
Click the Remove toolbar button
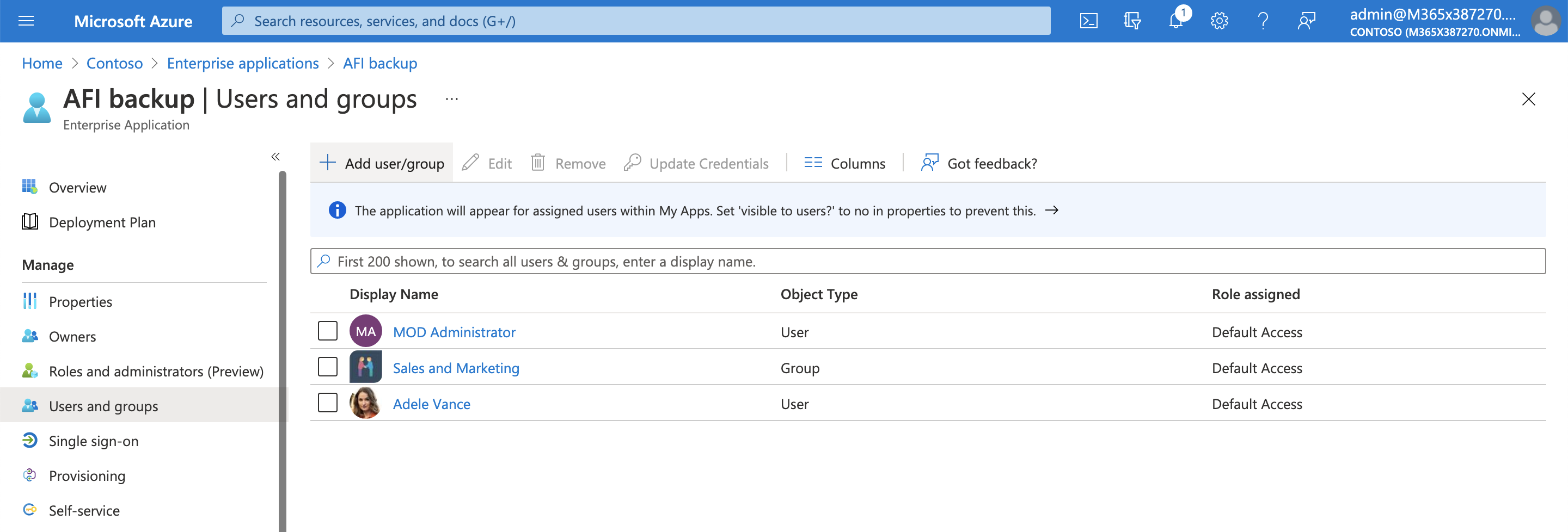(568, 163)
